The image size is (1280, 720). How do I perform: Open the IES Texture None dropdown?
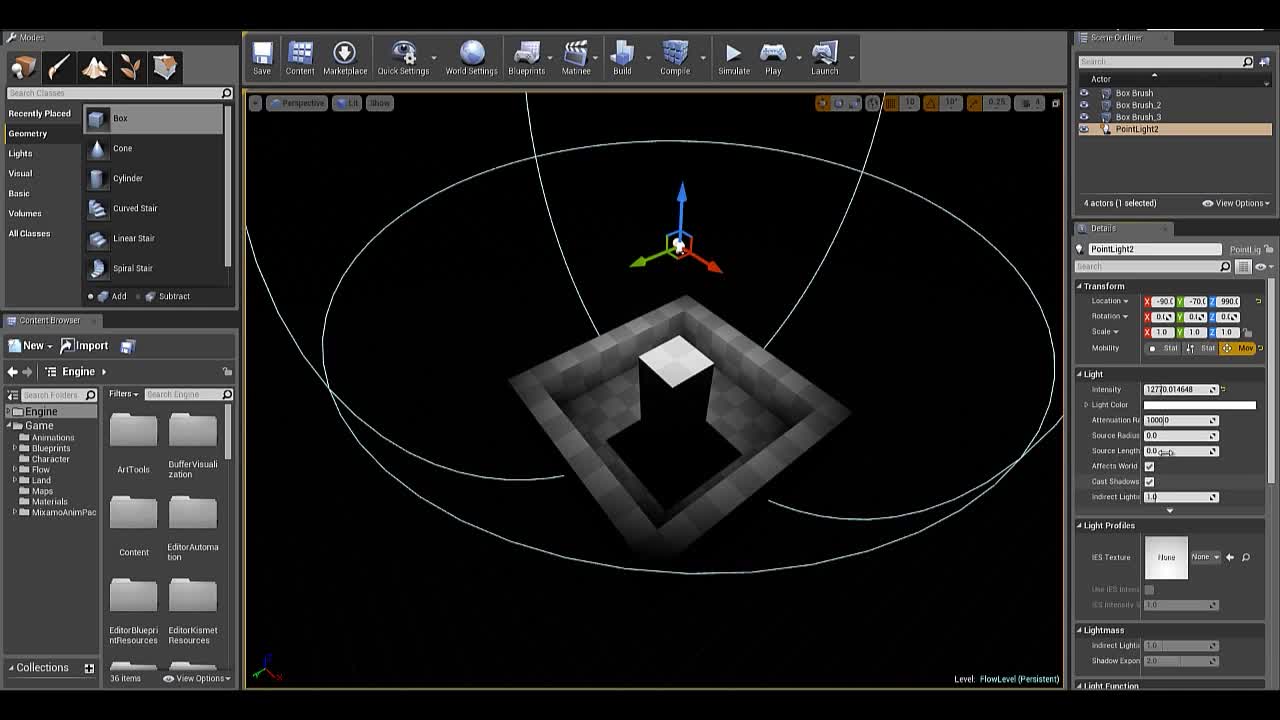click(x=1205, y=557)
